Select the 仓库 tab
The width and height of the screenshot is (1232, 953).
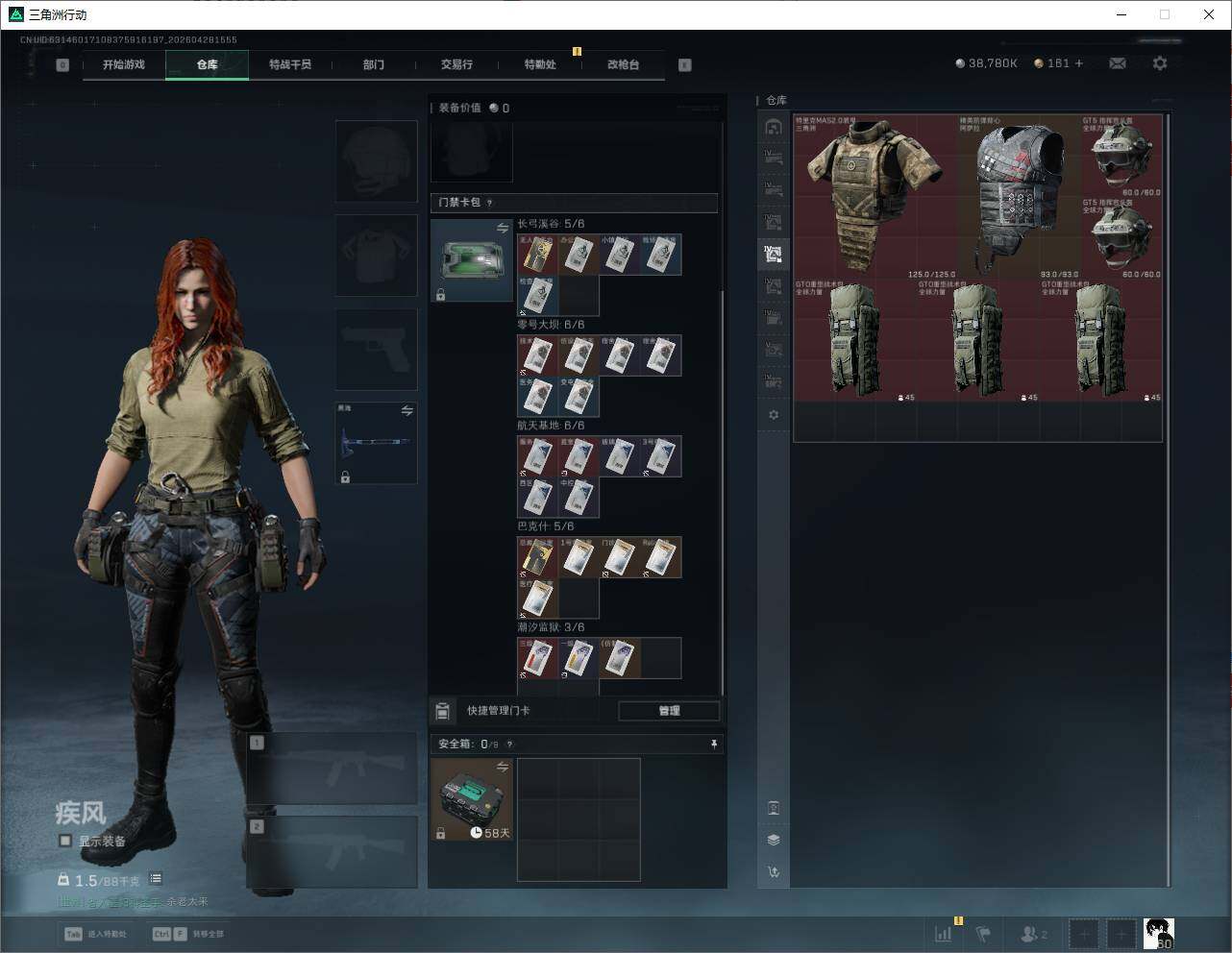tap(208, 64)
